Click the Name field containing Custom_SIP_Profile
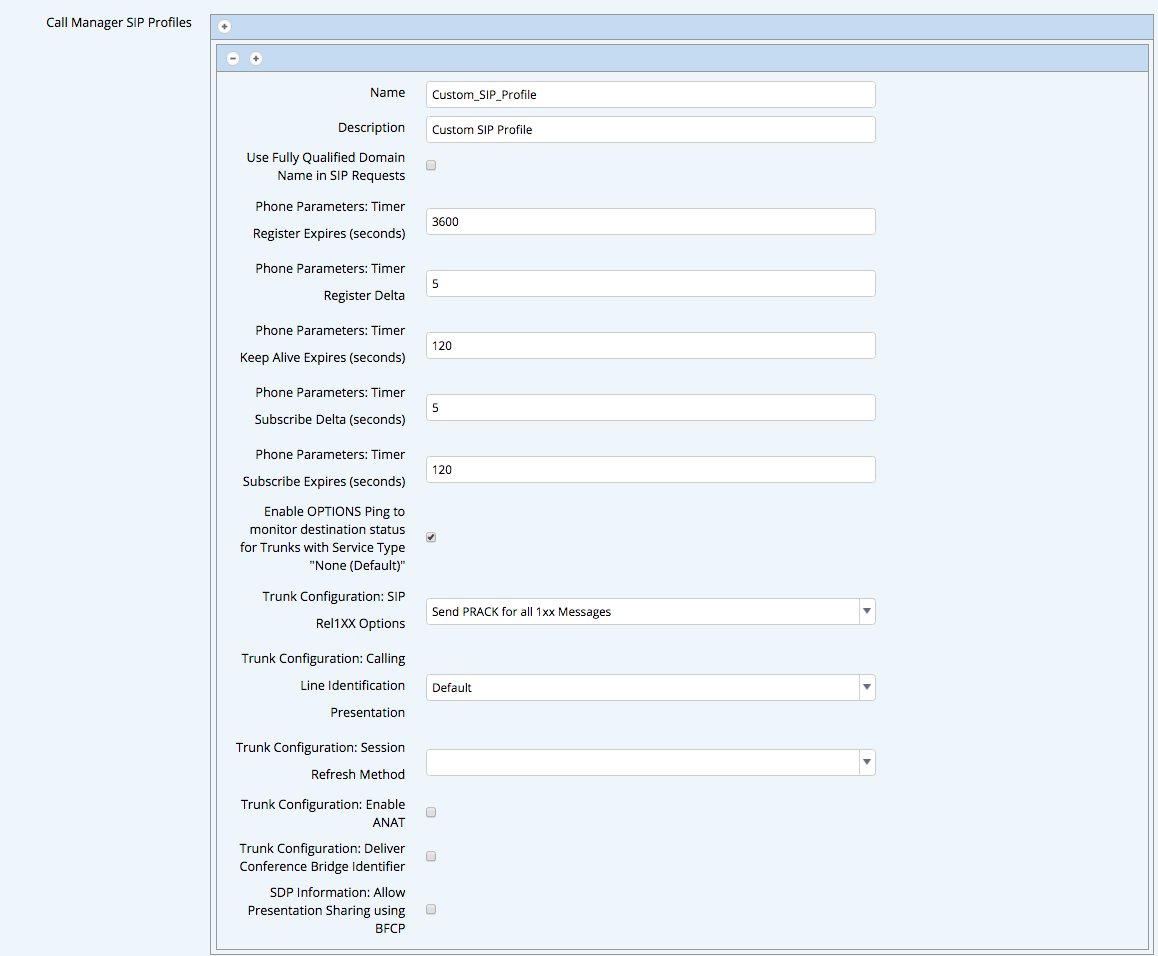Screen dimensions: 1158x956 (x=650, y=95)
